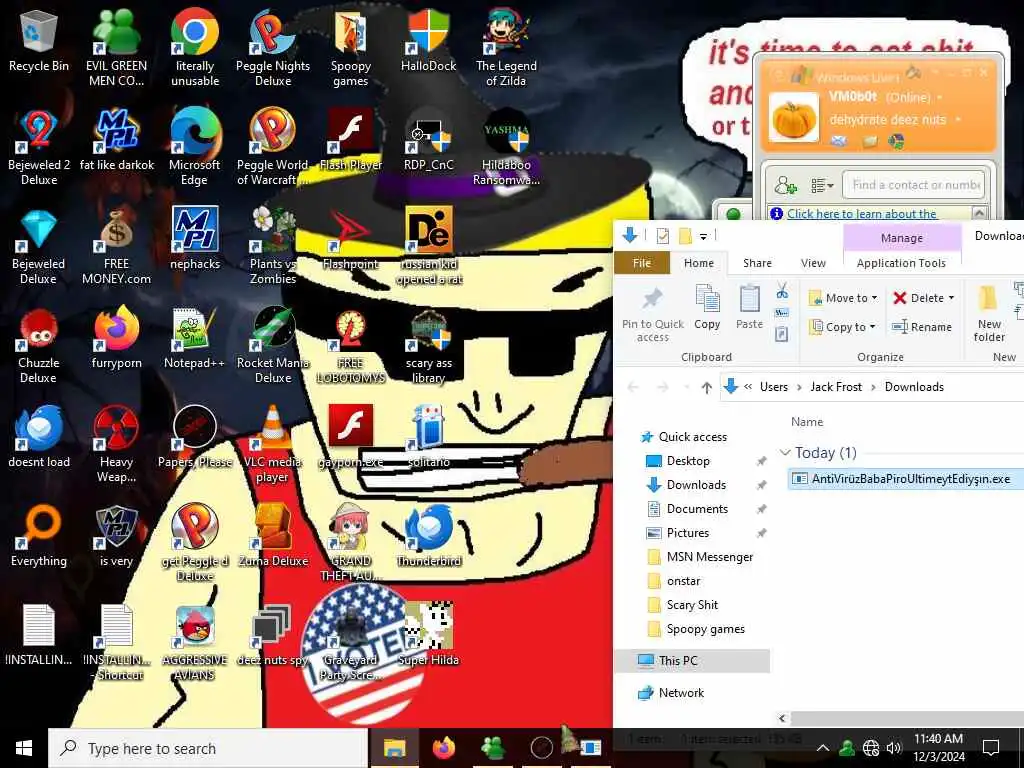Collapse the Today (1) group
Screen dimensions: 1024x768
click(x=785, y=453)
